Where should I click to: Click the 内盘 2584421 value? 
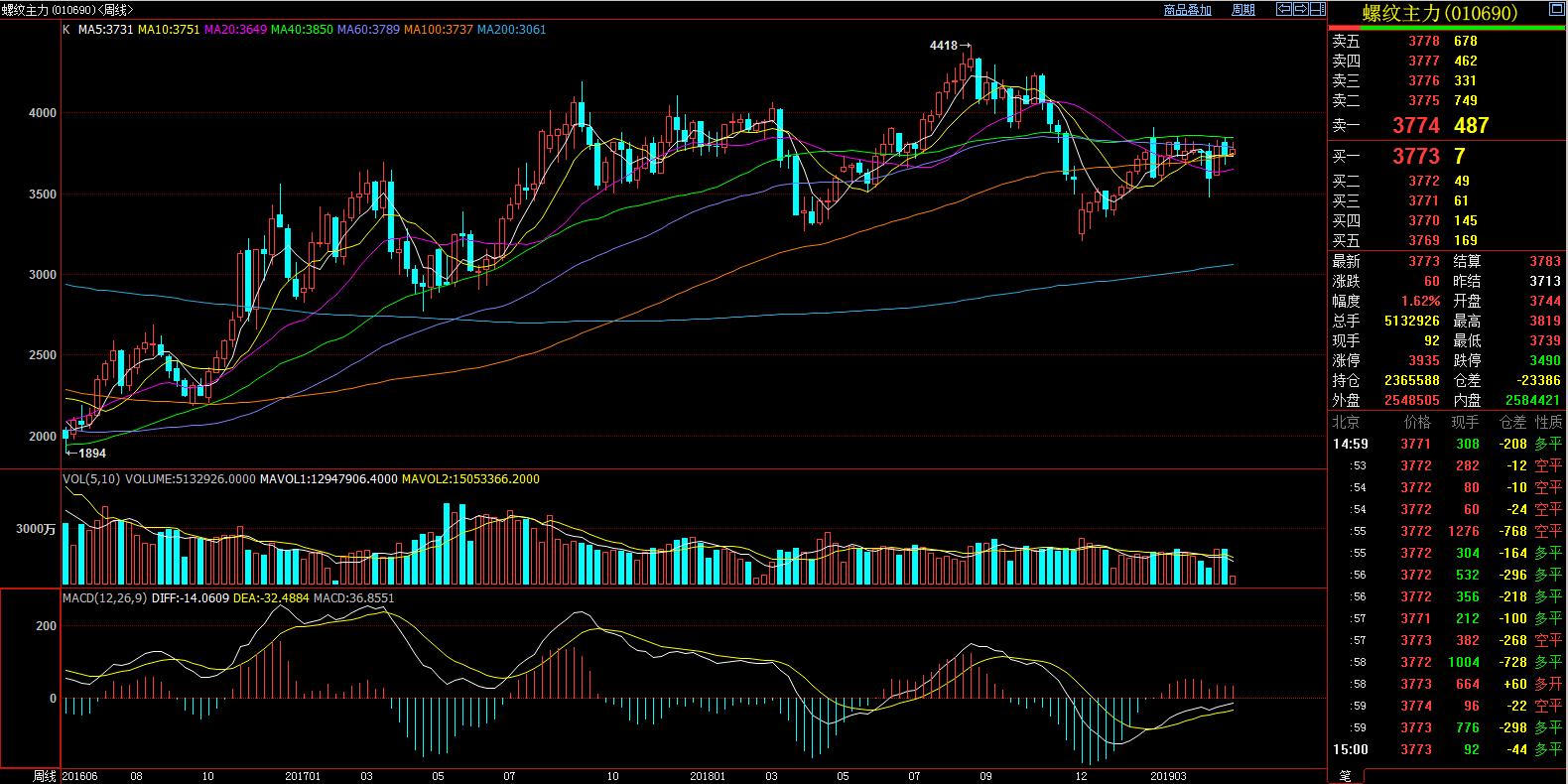point(1533,401)
